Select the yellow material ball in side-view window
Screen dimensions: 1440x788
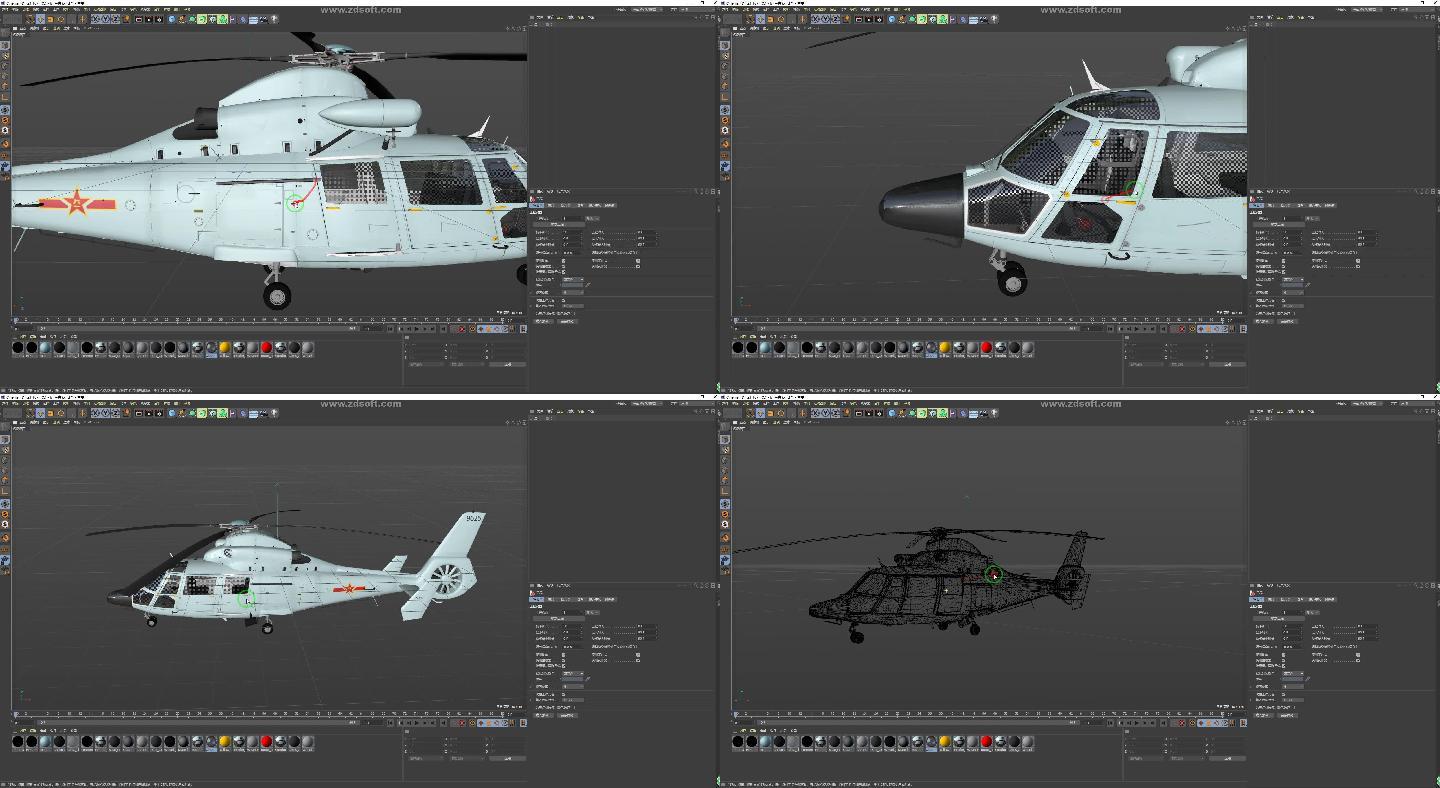(x=225, y=347)
